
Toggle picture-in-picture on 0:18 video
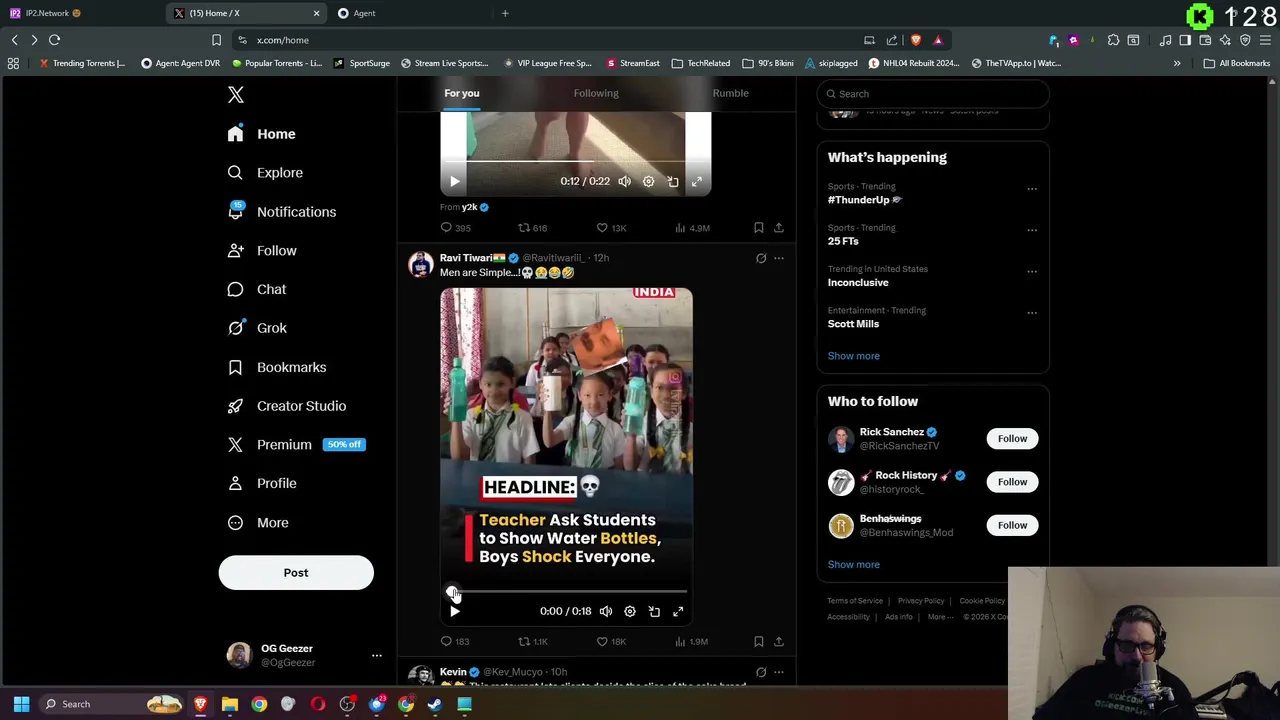click(x=654, y=612)
